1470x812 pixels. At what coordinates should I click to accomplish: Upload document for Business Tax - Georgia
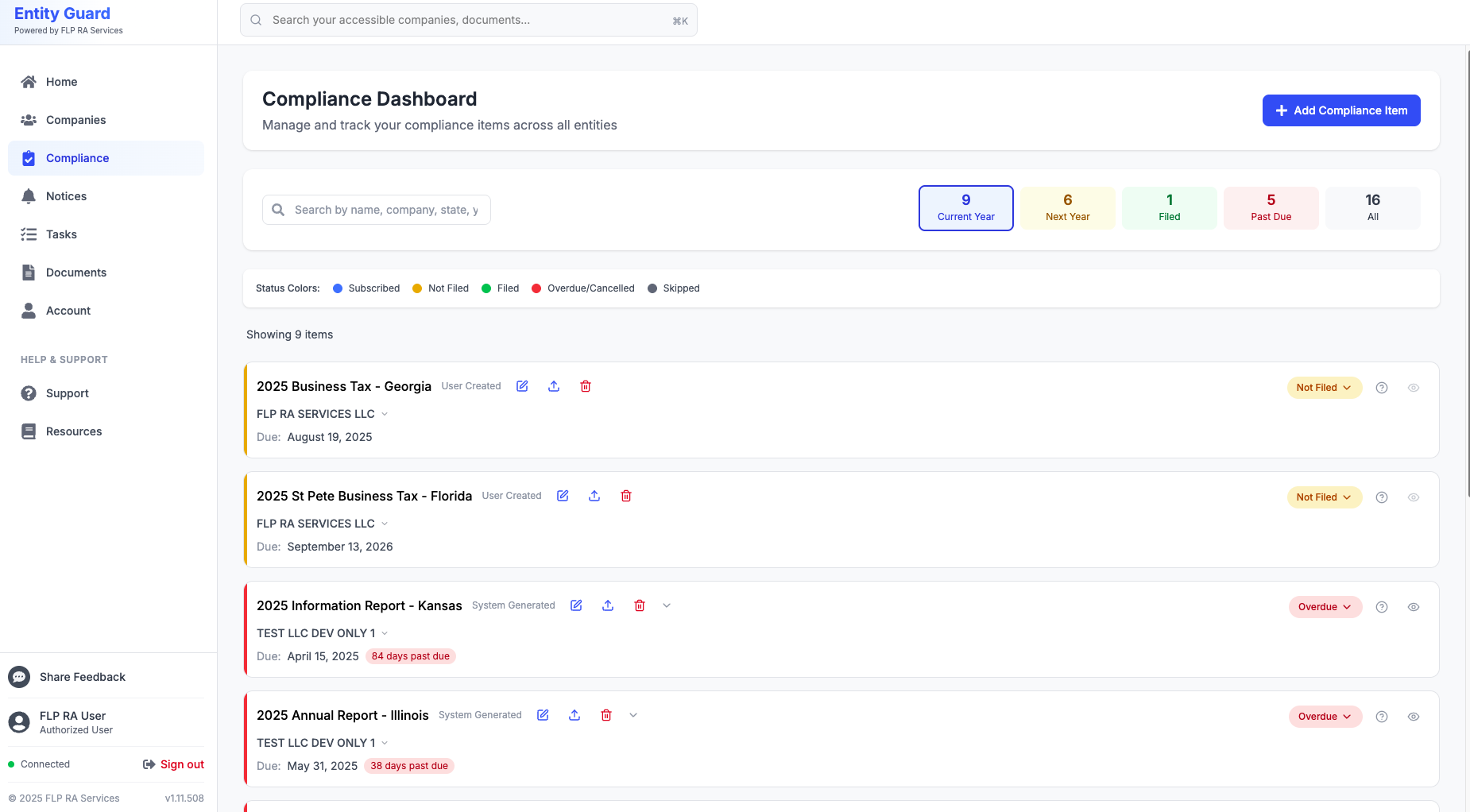[554, 386]
